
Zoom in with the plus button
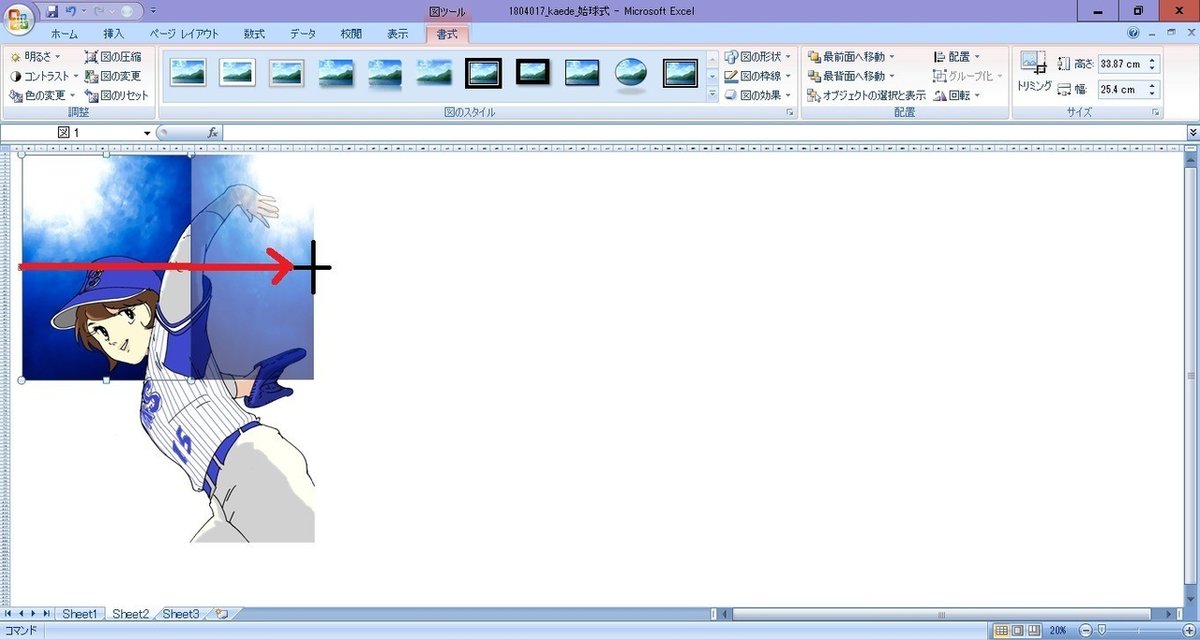[1190, 631]
